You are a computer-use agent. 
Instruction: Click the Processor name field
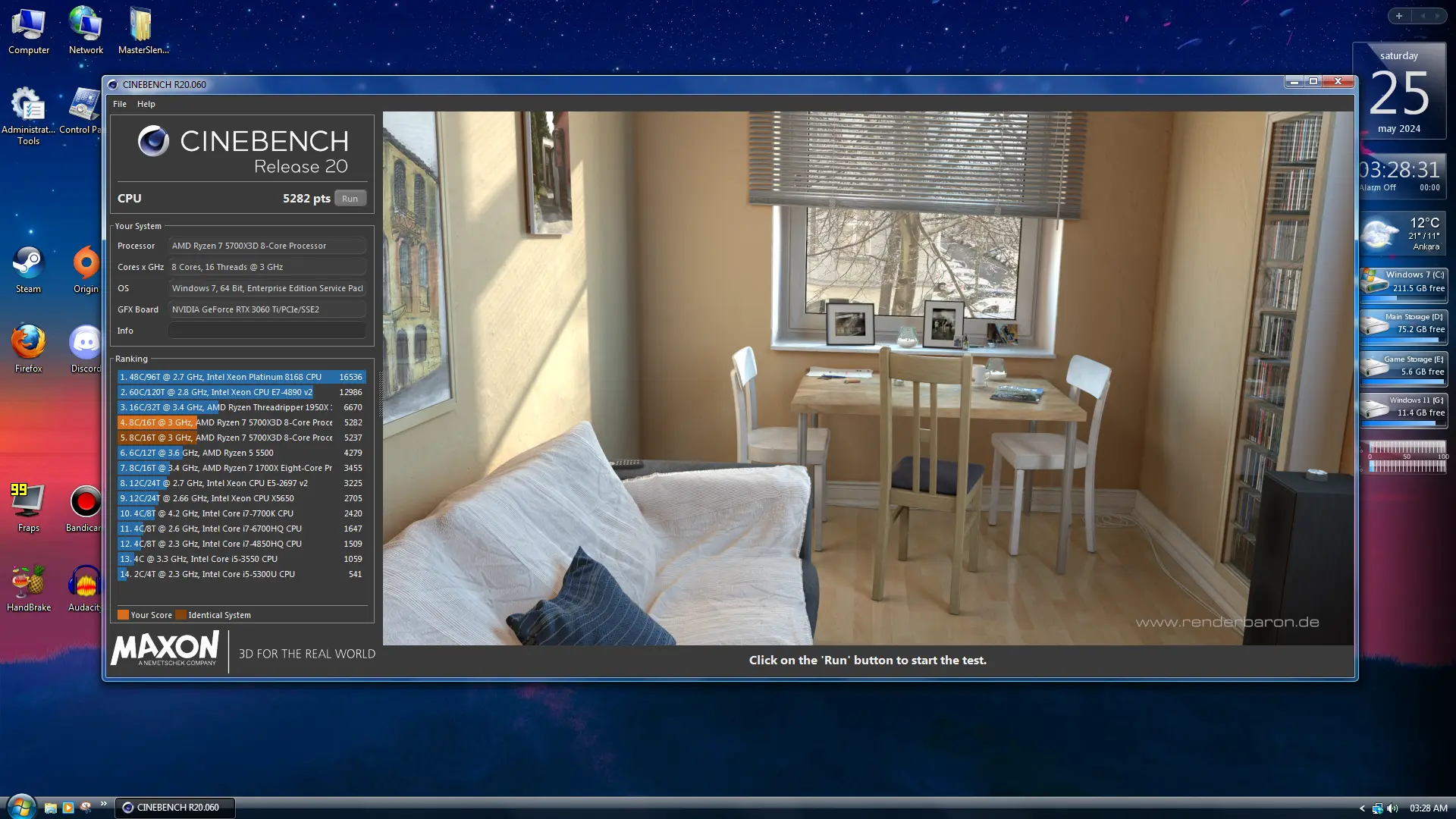pos(267,246)
